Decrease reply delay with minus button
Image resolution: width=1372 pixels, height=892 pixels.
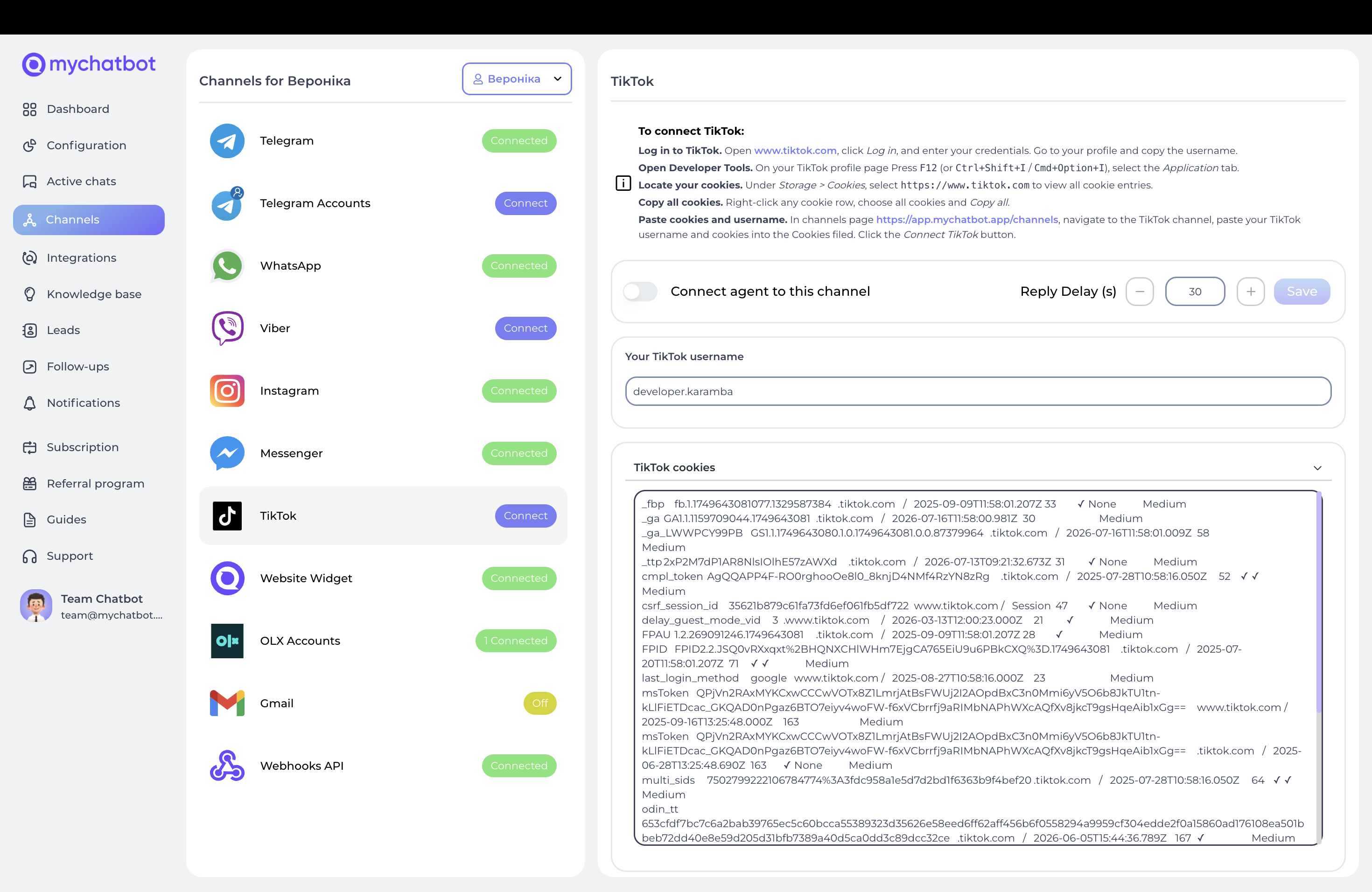[x=1139, y=292]
